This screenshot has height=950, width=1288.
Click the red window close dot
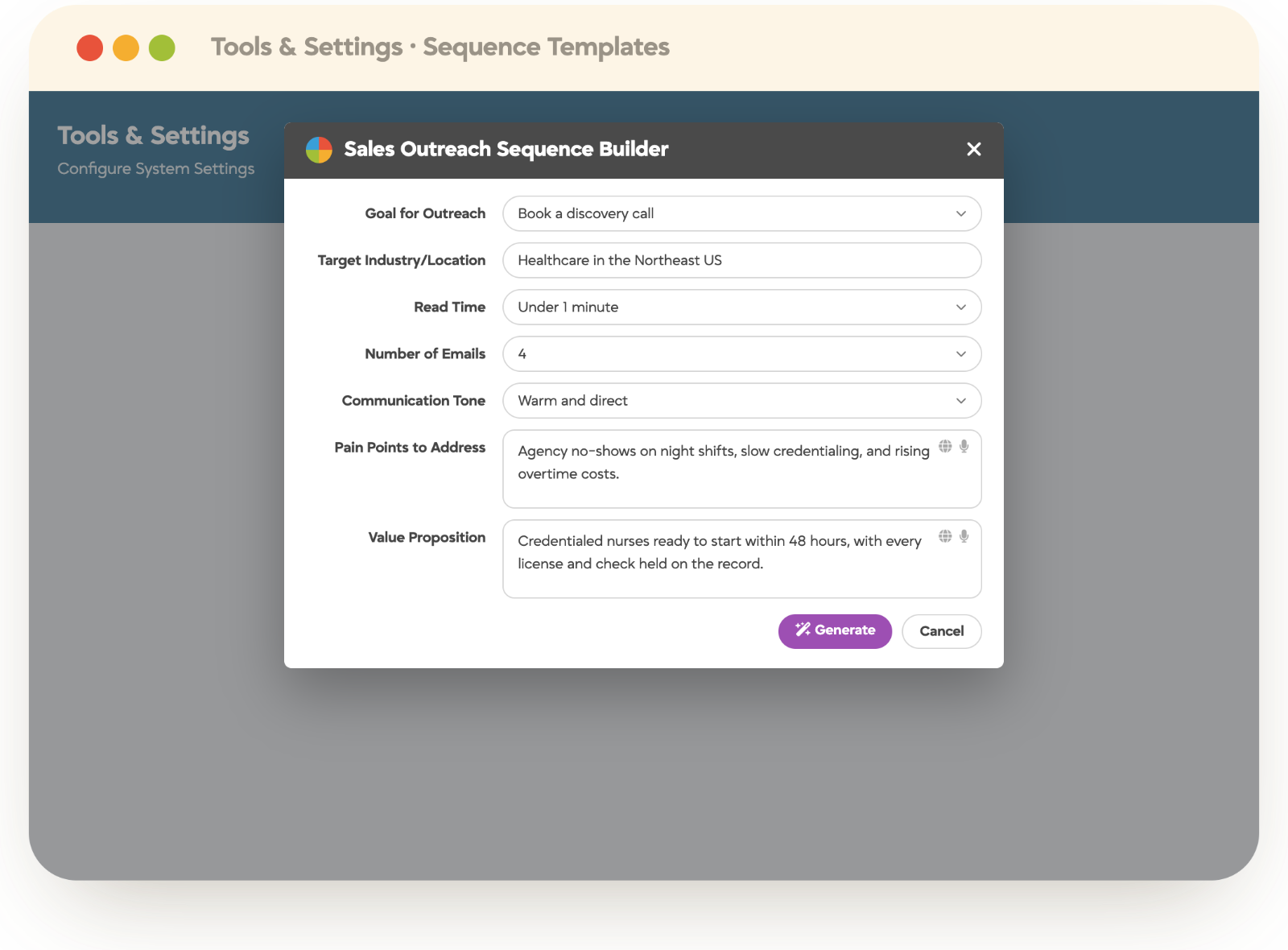[x=90, y=47]
